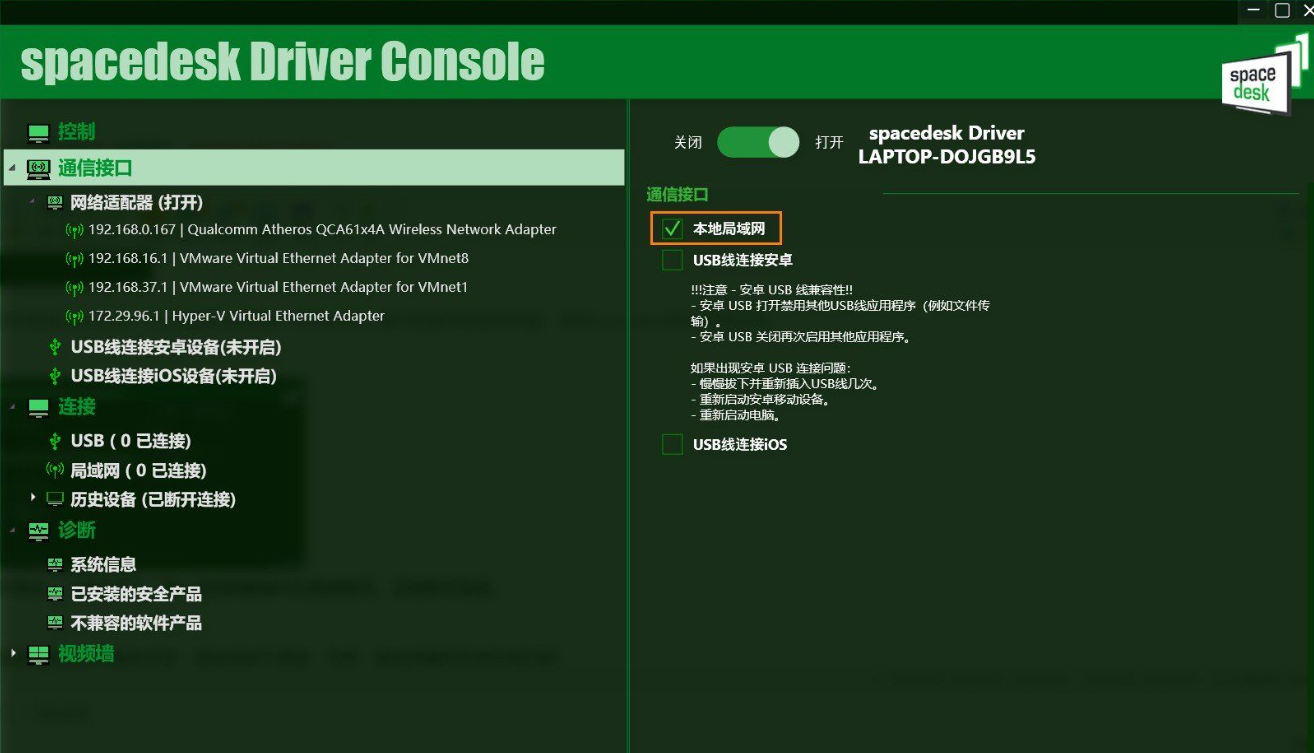
Task: Click the wireless icon beside 172.29.96.1
Action: [x=74, y=317]
